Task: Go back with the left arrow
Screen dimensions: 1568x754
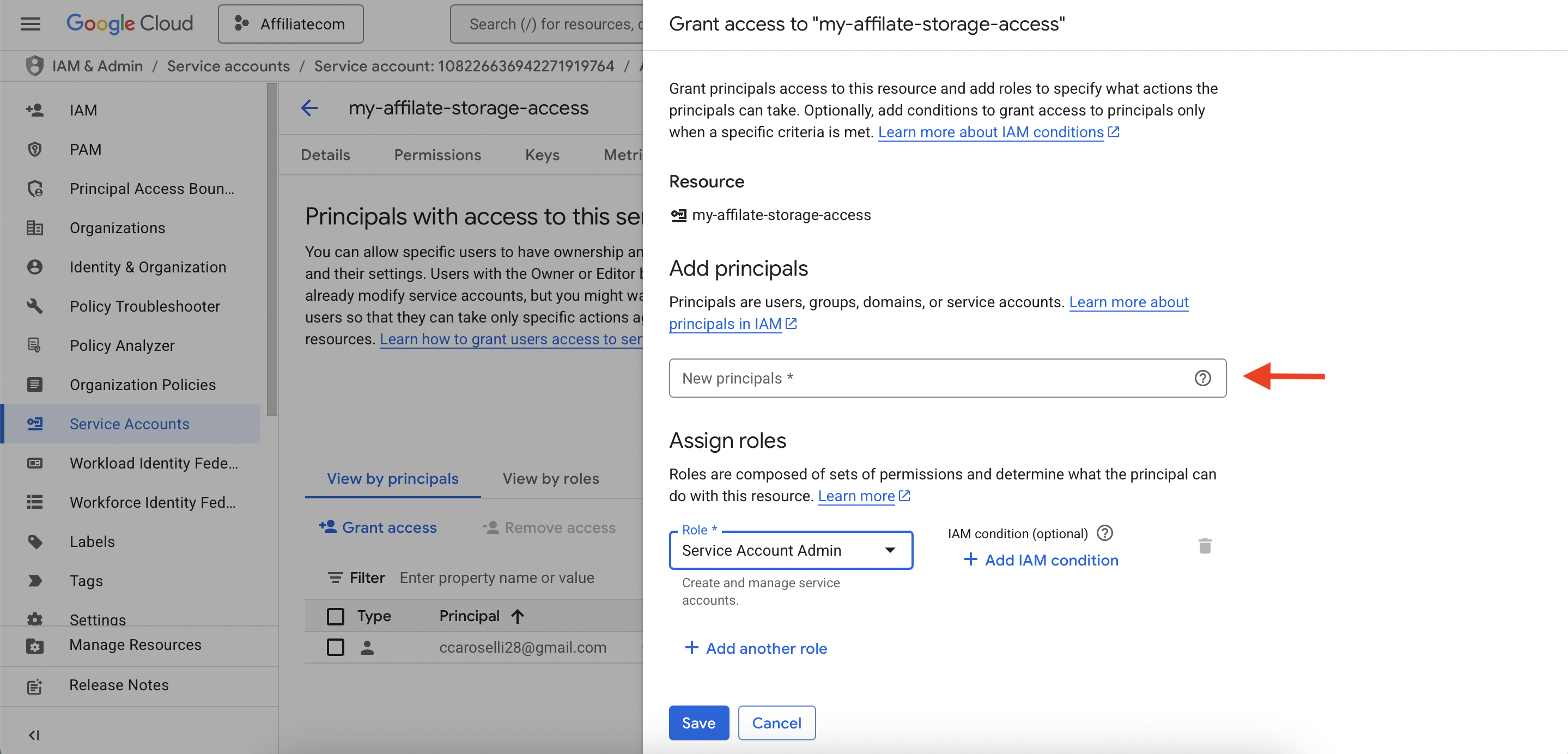Action: 310,108
